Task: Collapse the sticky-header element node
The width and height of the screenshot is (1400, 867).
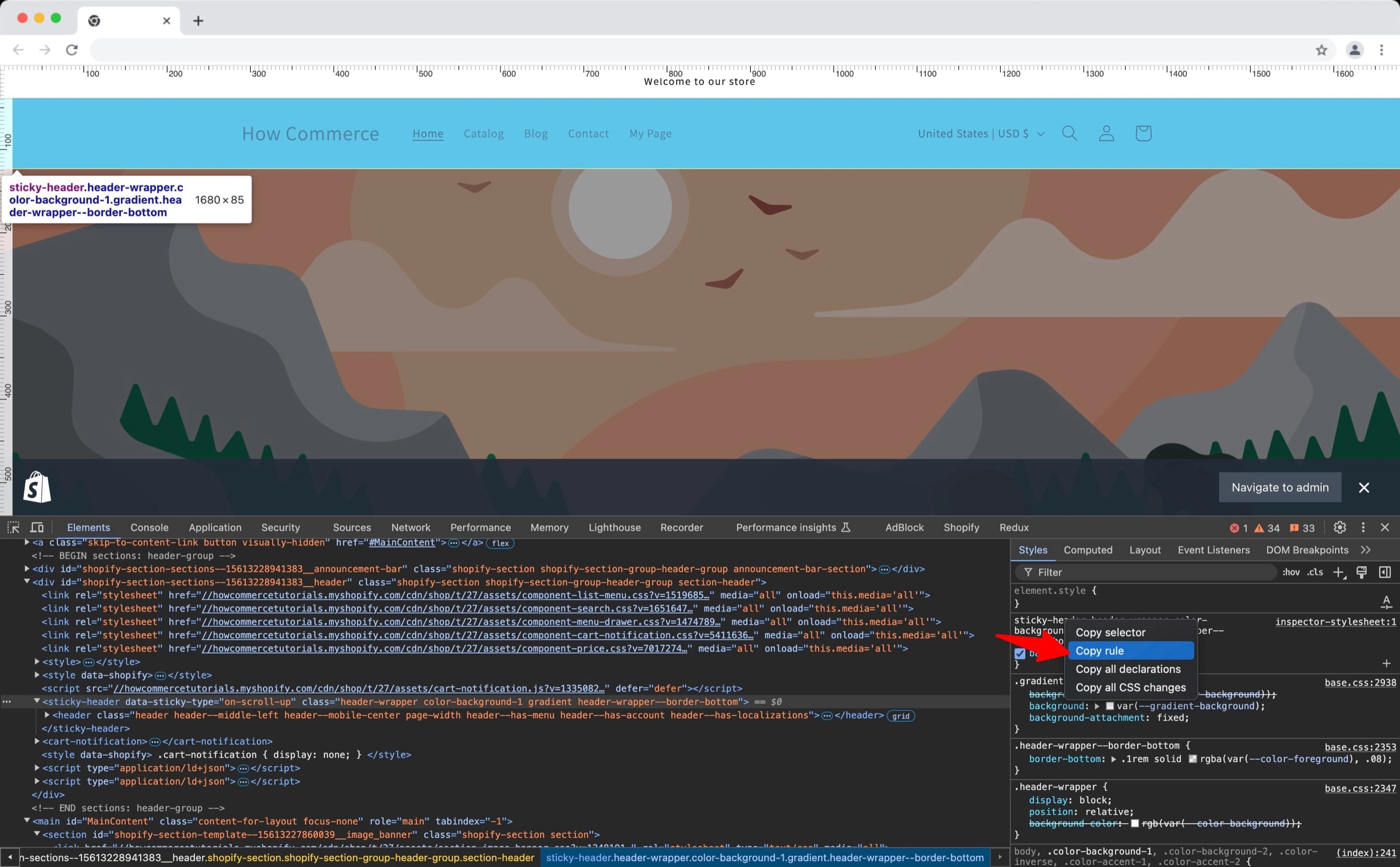Action: (37, 701)
